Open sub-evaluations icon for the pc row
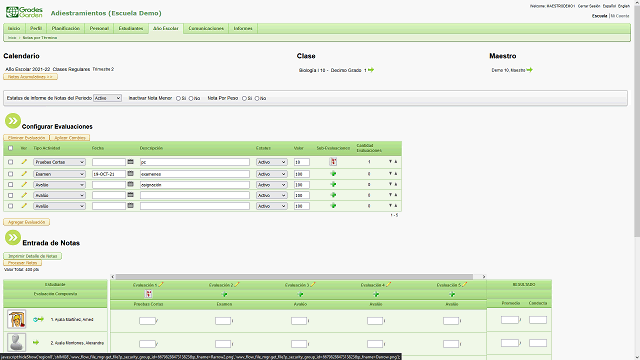Viewport: 640px width, 360px height. 333,162
